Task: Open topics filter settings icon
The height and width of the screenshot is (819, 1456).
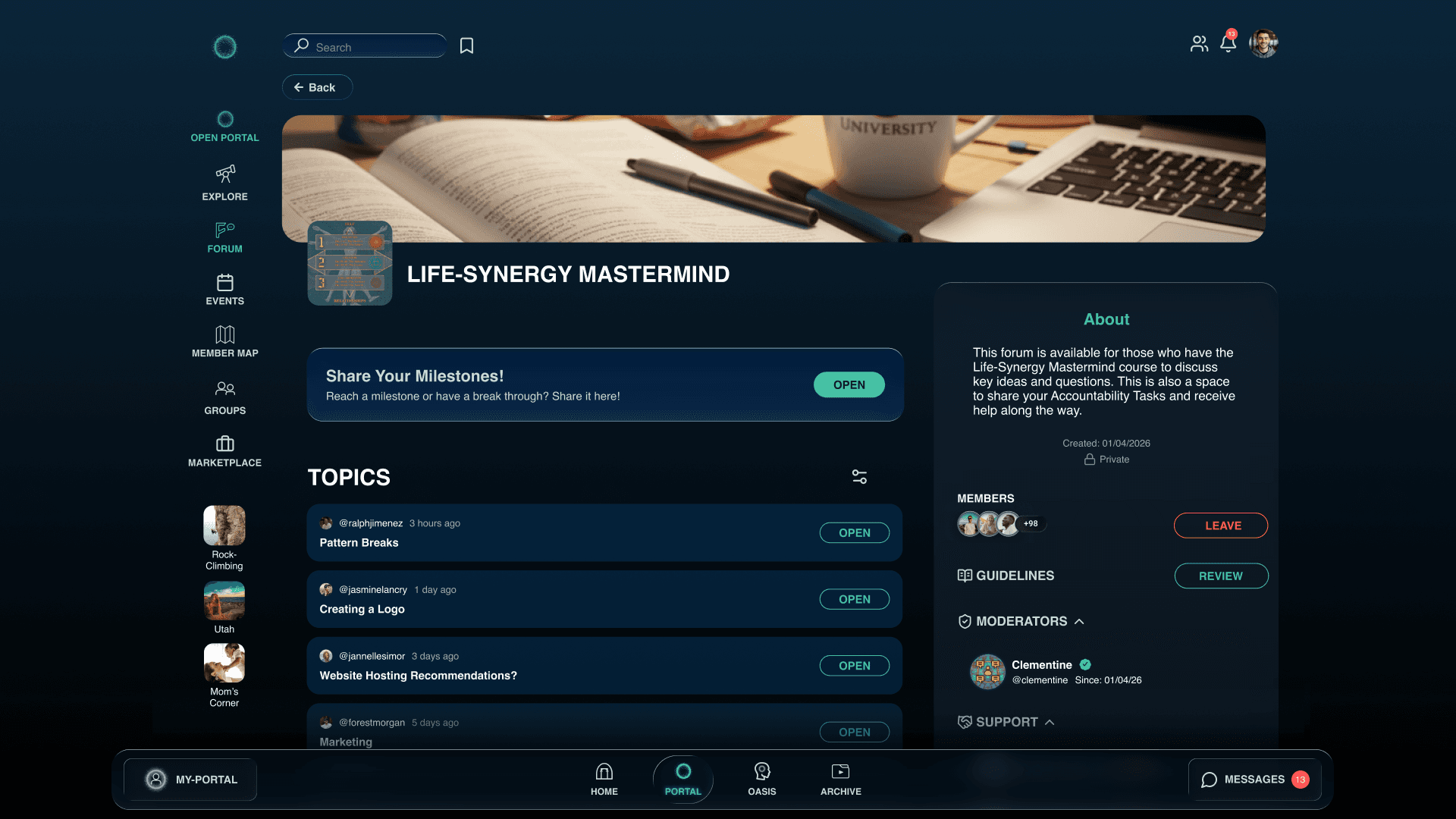Action: click(x=859, y=477)
